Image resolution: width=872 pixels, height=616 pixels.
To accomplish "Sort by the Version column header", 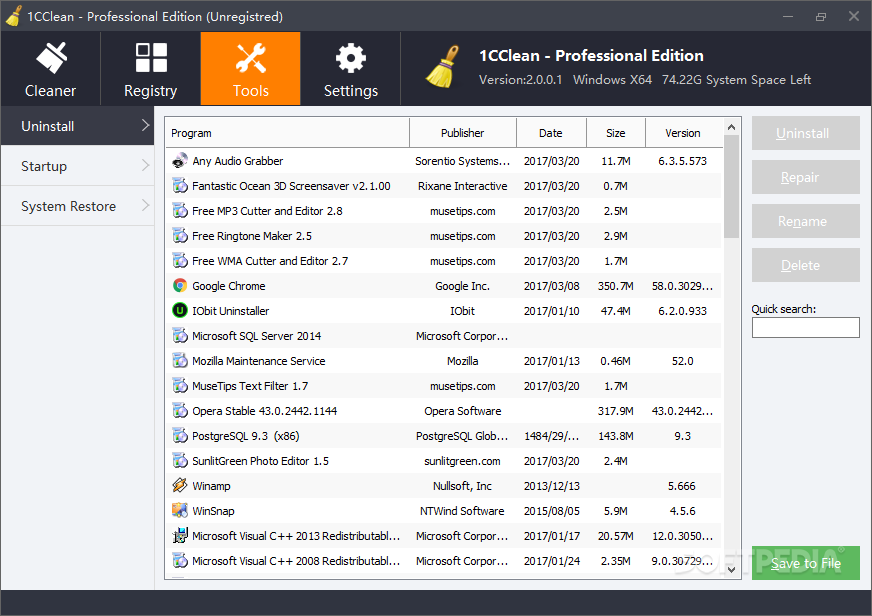I will pyautogui.click(x=683, y=133).
